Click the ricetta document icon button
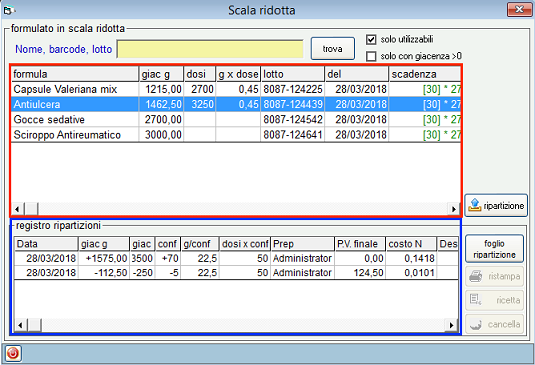 click(x=494, y=300)
